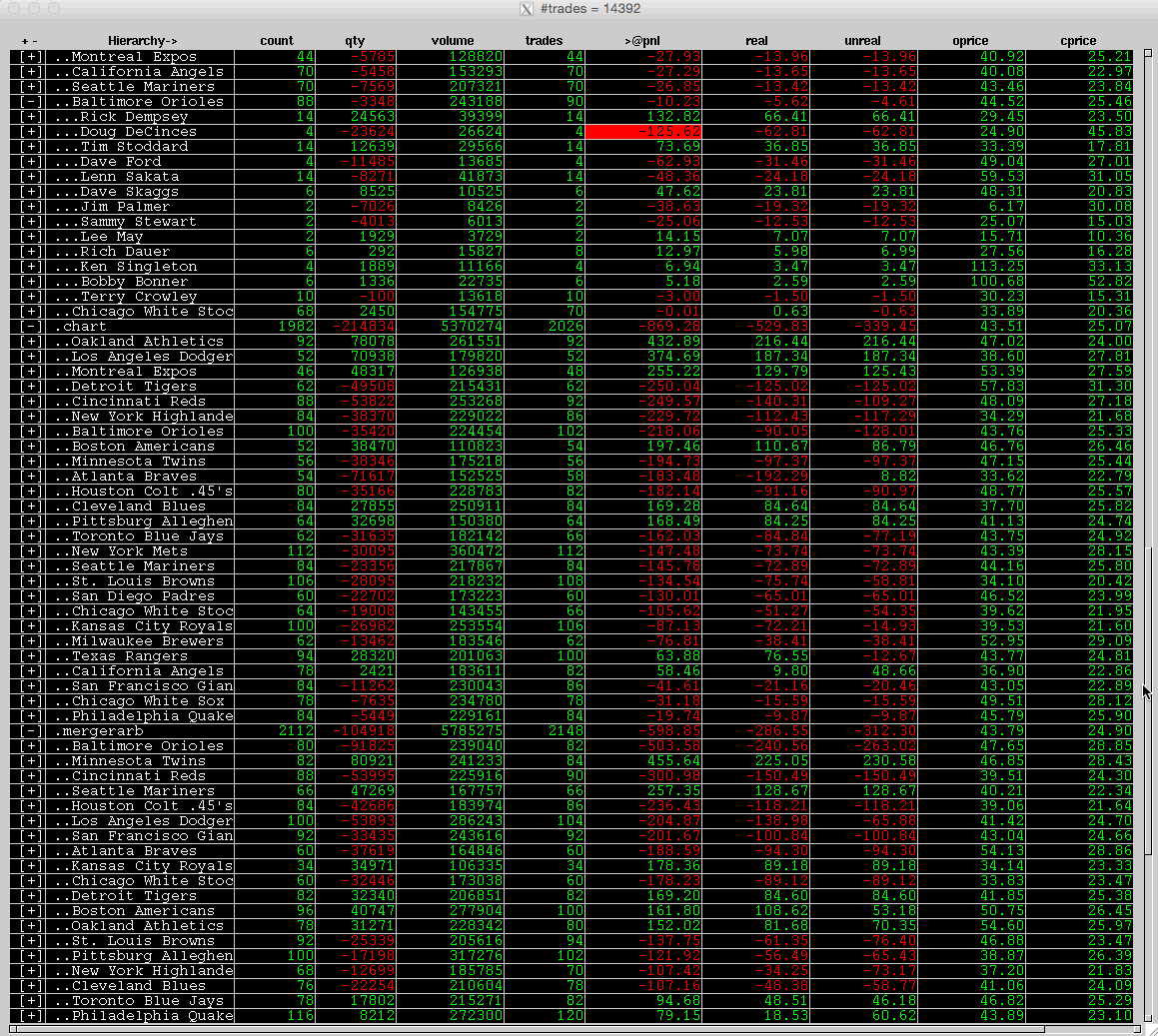
Task: Click the .chart trades value 2026
Action: tap(566, 327)
